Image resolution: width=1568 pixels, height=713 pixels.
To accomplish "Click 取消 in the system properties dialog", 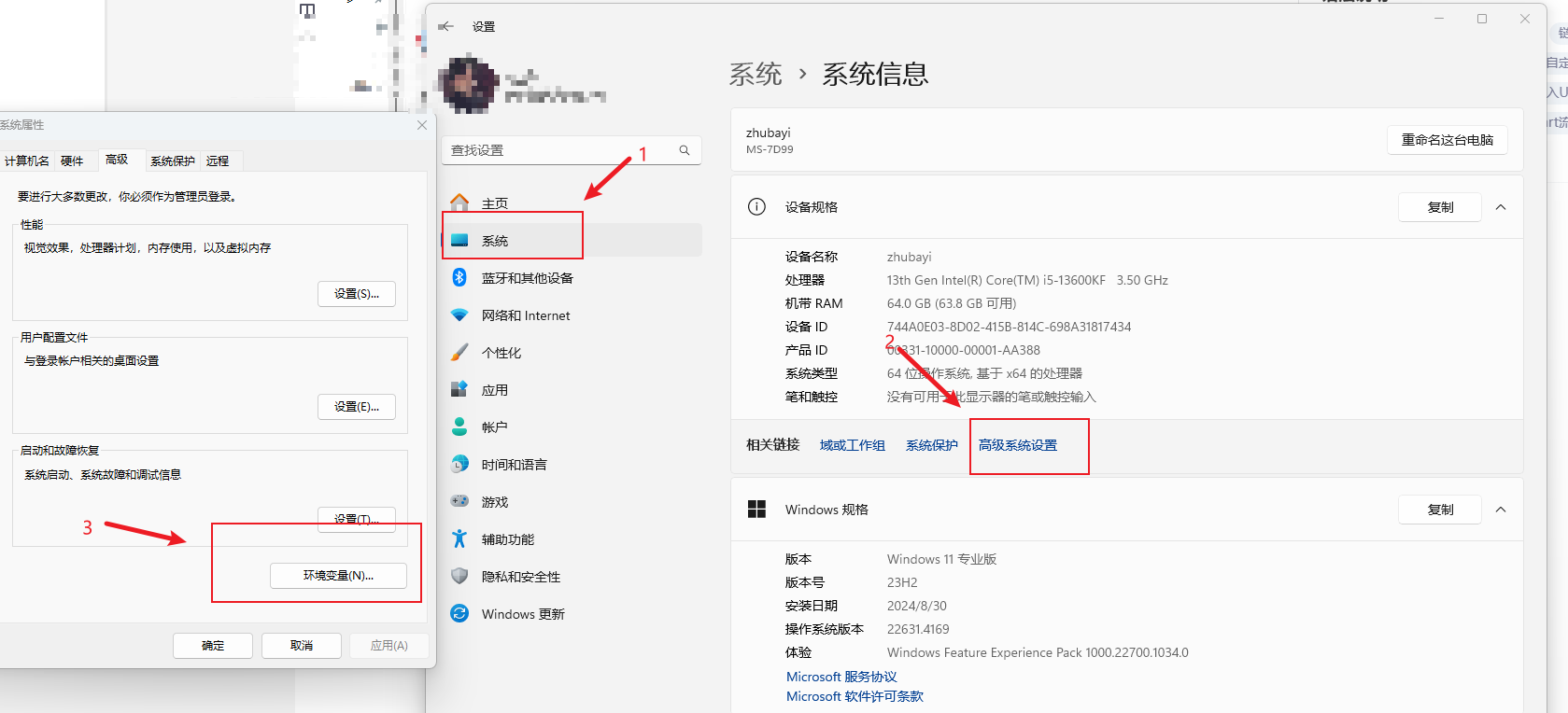I will click(x=302, y=645).
